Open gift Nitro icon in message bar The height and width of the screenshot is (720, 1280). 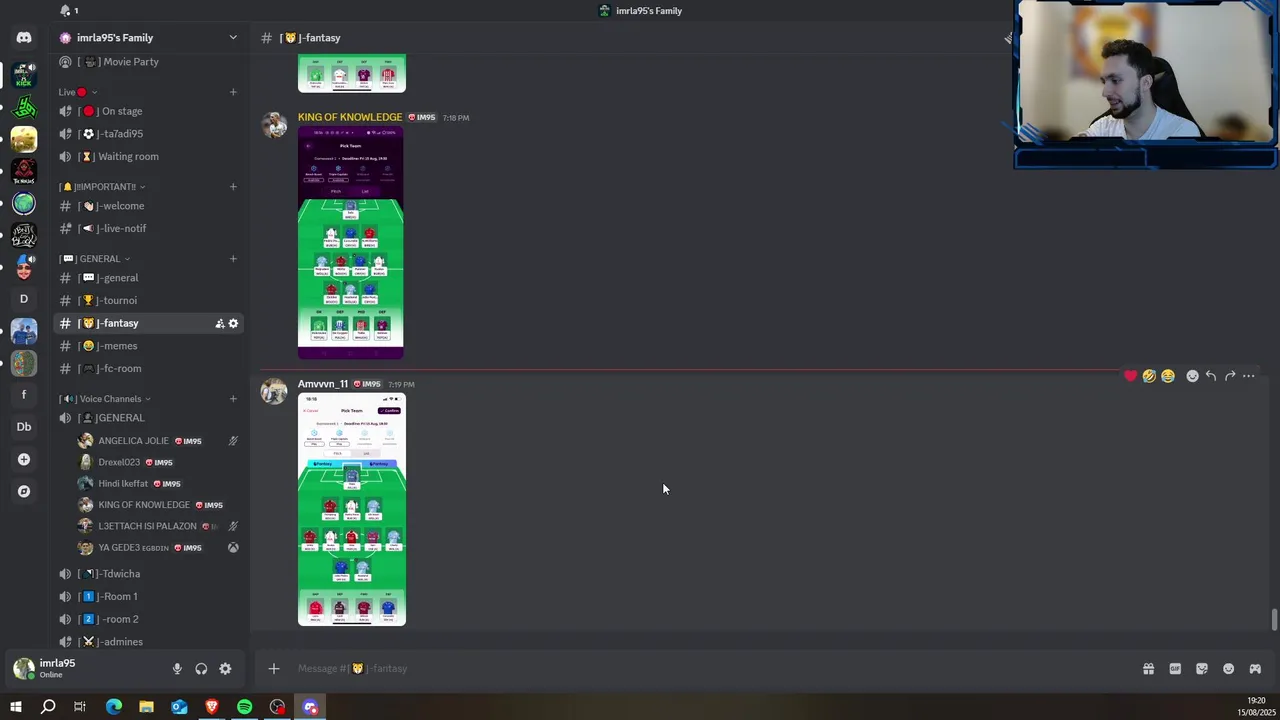pyautogui.click(x=1148, y=669)
